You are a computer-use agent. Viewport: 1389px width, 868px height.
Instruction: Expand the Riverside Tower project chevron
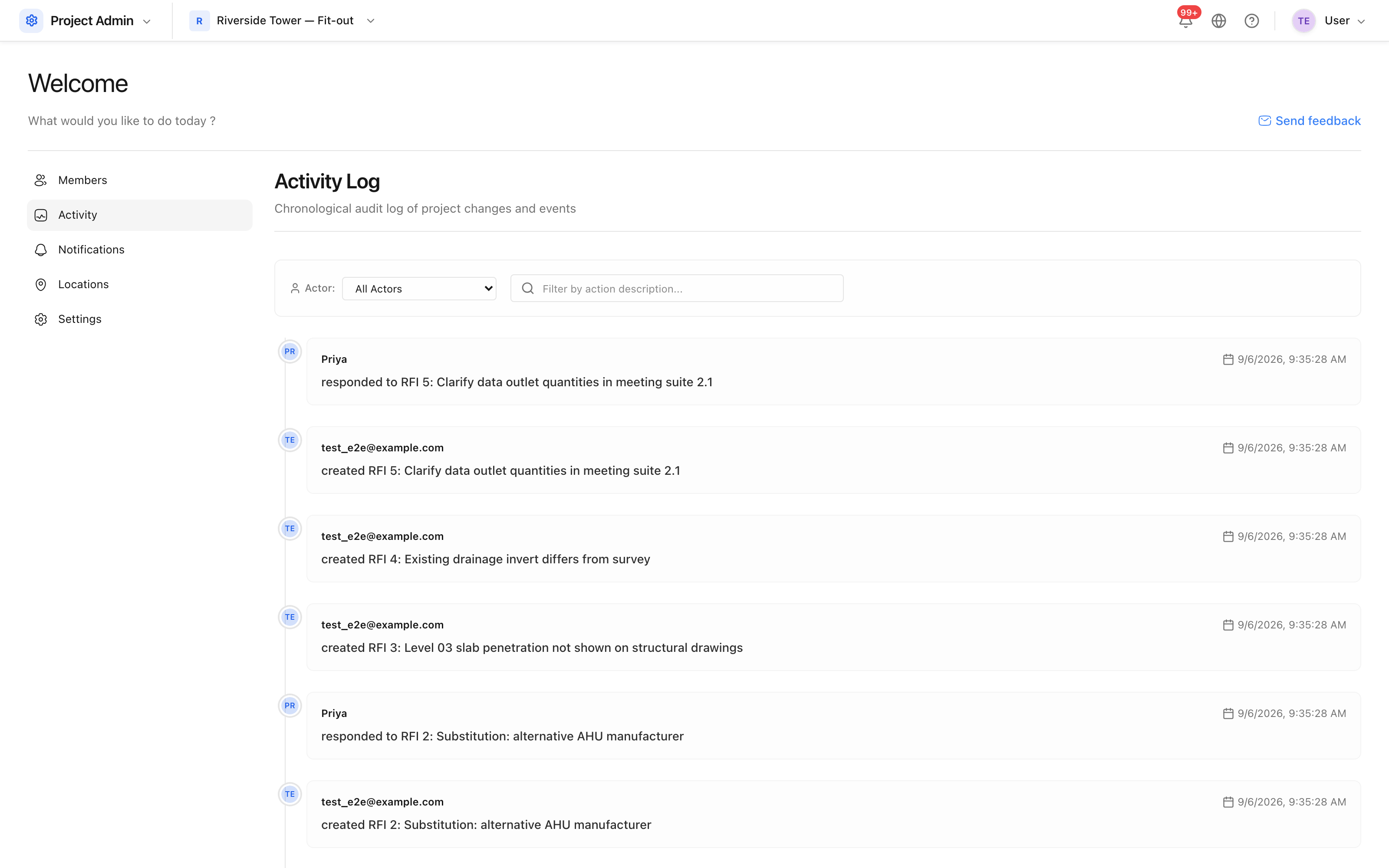coord(371,21)
